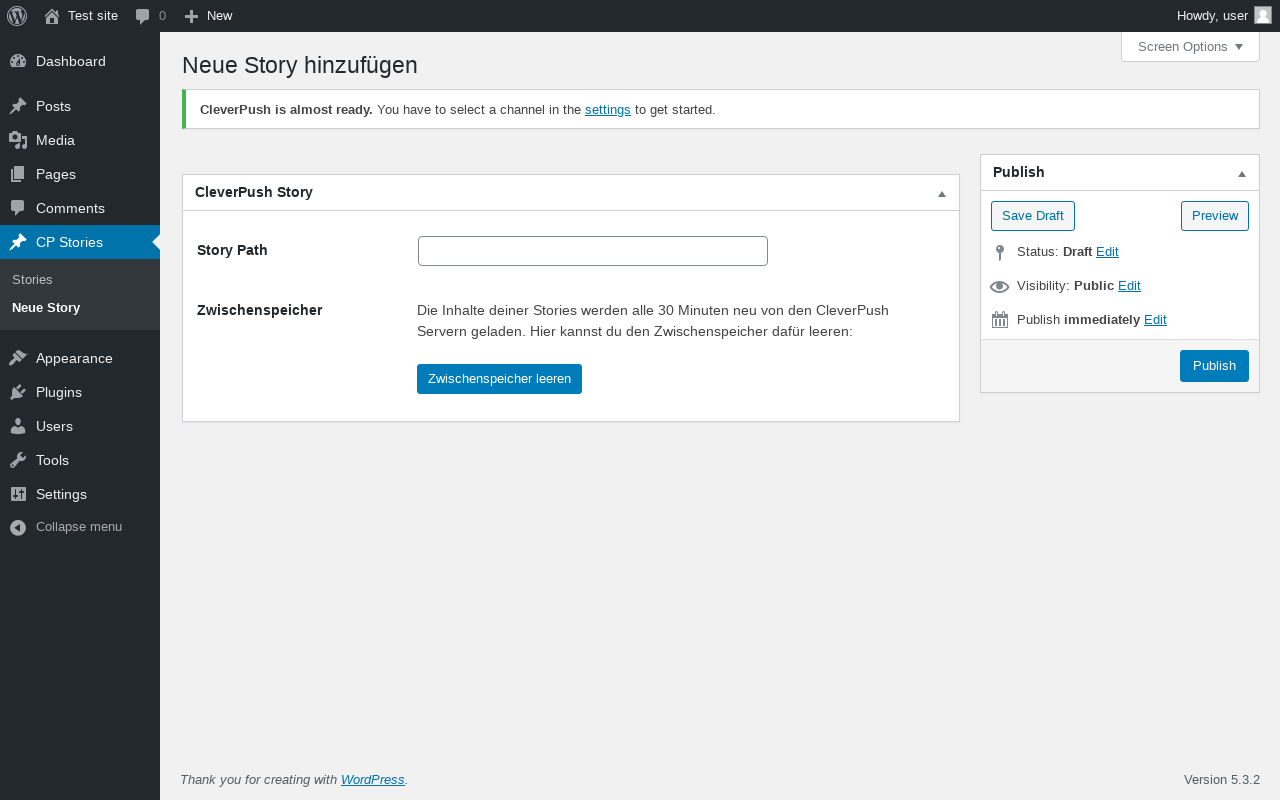Open Media from the sidebar
1280x800 pixels.
tap(55, 140)
